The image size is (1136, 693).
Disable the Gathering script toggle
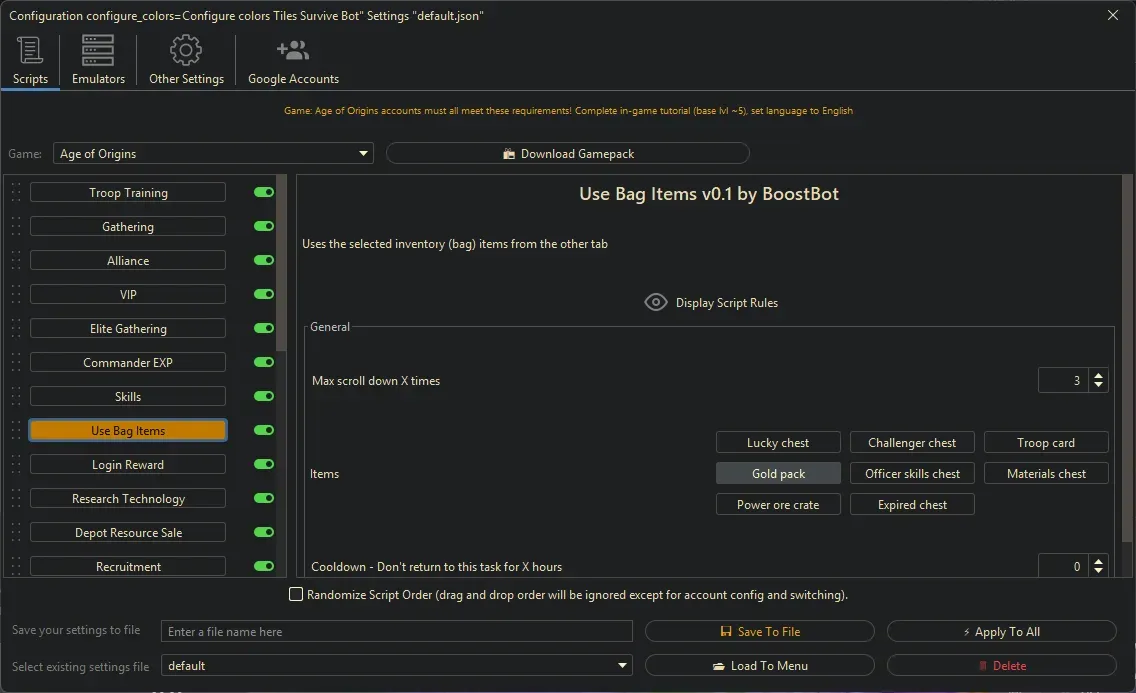[262, 226]
